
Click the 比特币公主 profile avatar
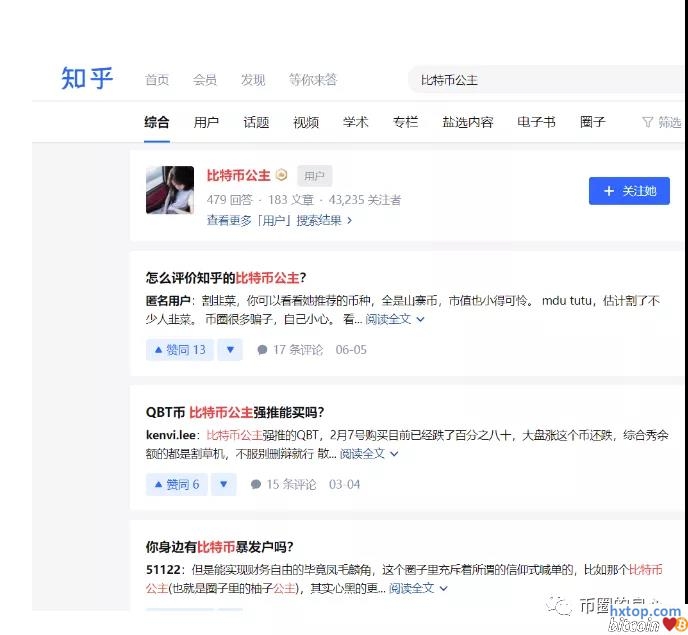coord(170,190)
